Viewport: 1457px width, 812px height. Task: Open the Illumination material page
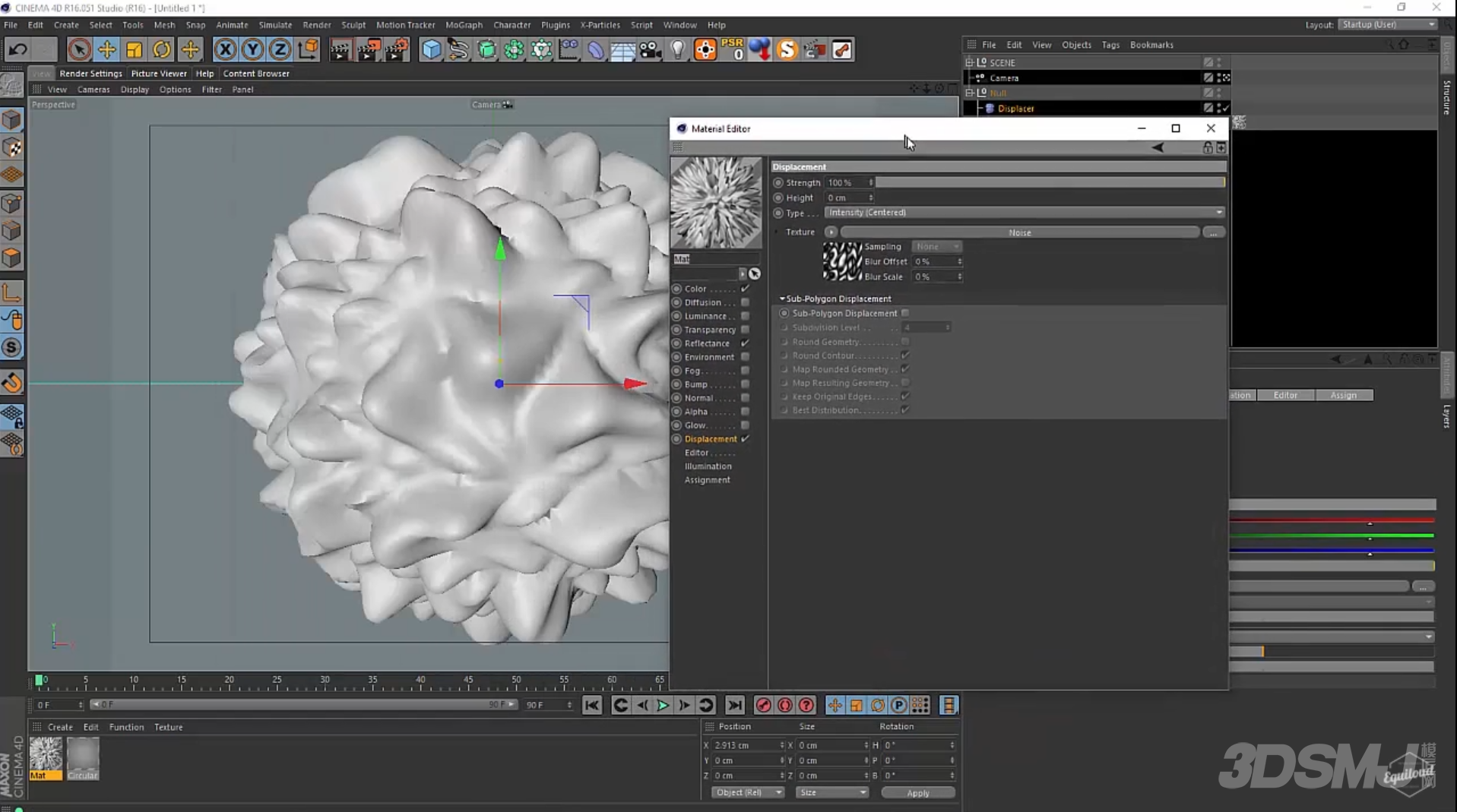(x=708, y=466)
